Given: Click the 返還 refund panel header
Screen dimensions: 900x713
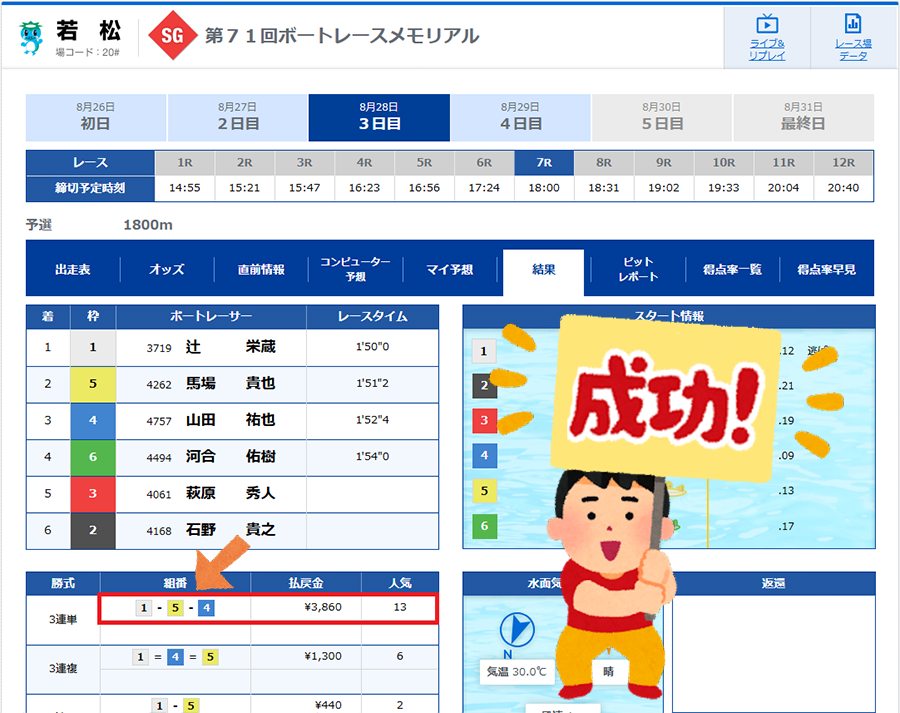Looking at the screenshot, I should [773, 583].
